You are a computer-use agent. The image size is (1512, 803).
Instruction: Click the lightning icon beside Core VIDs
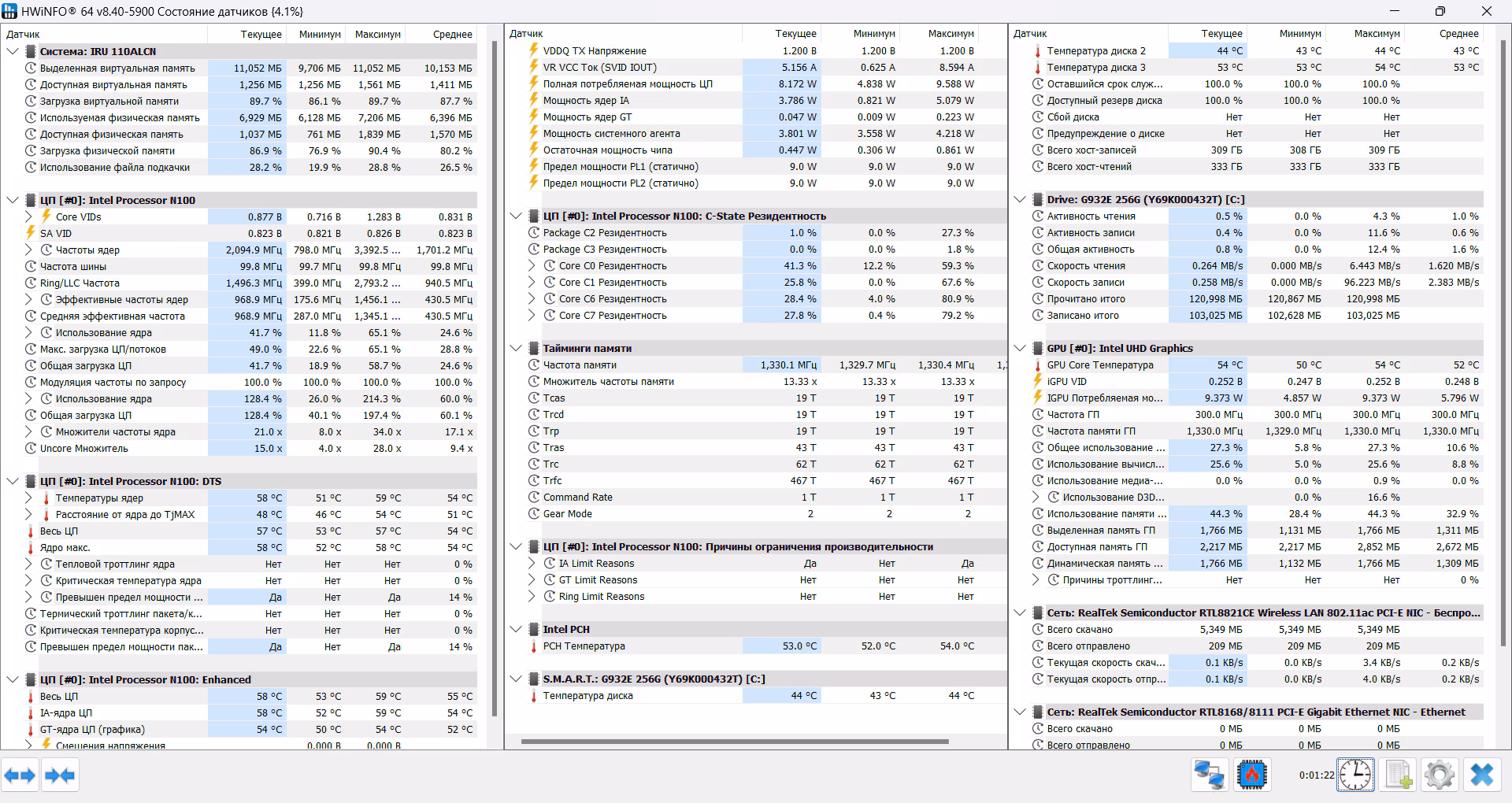point(46,216)
